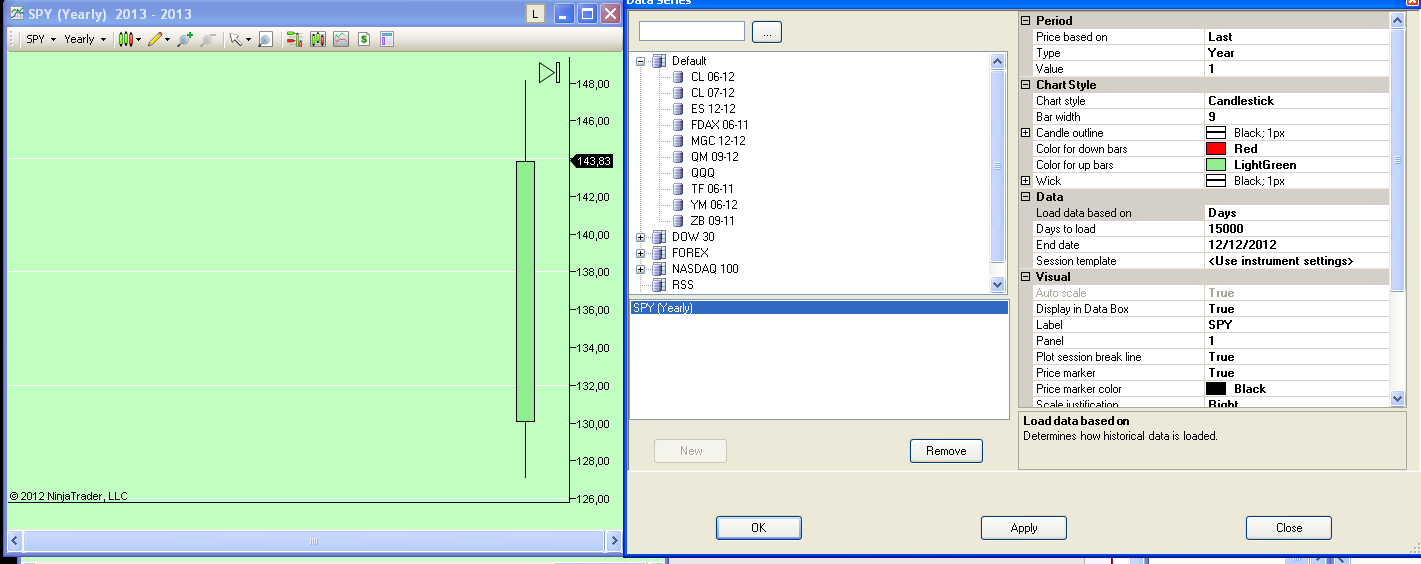Click the instrument search input field
1421x564 pixels.
click(x=692, y=31)
